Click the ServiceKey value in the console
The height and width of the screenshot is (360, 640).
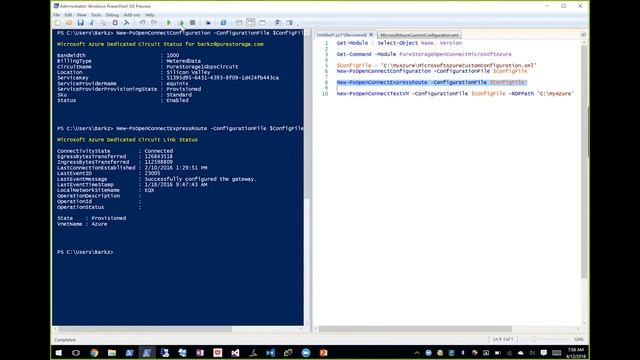(222, 78)
